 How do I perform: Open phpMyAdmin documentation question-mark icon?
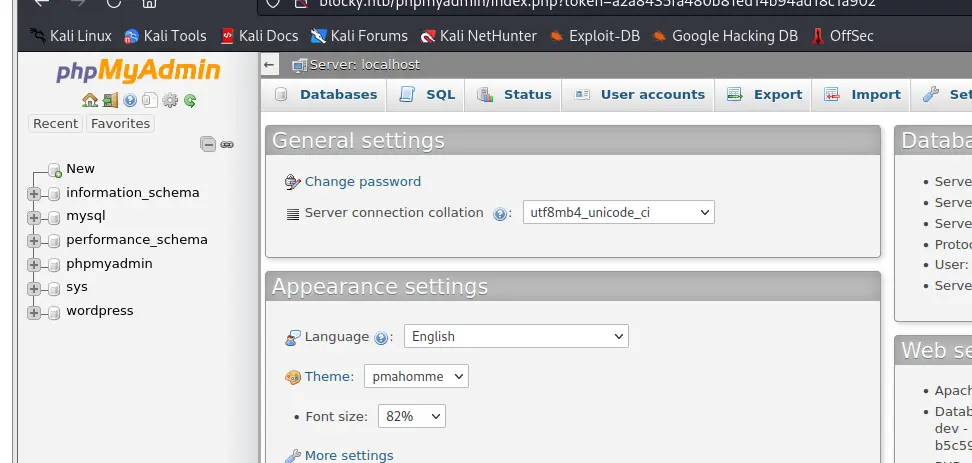click(130, 100)
